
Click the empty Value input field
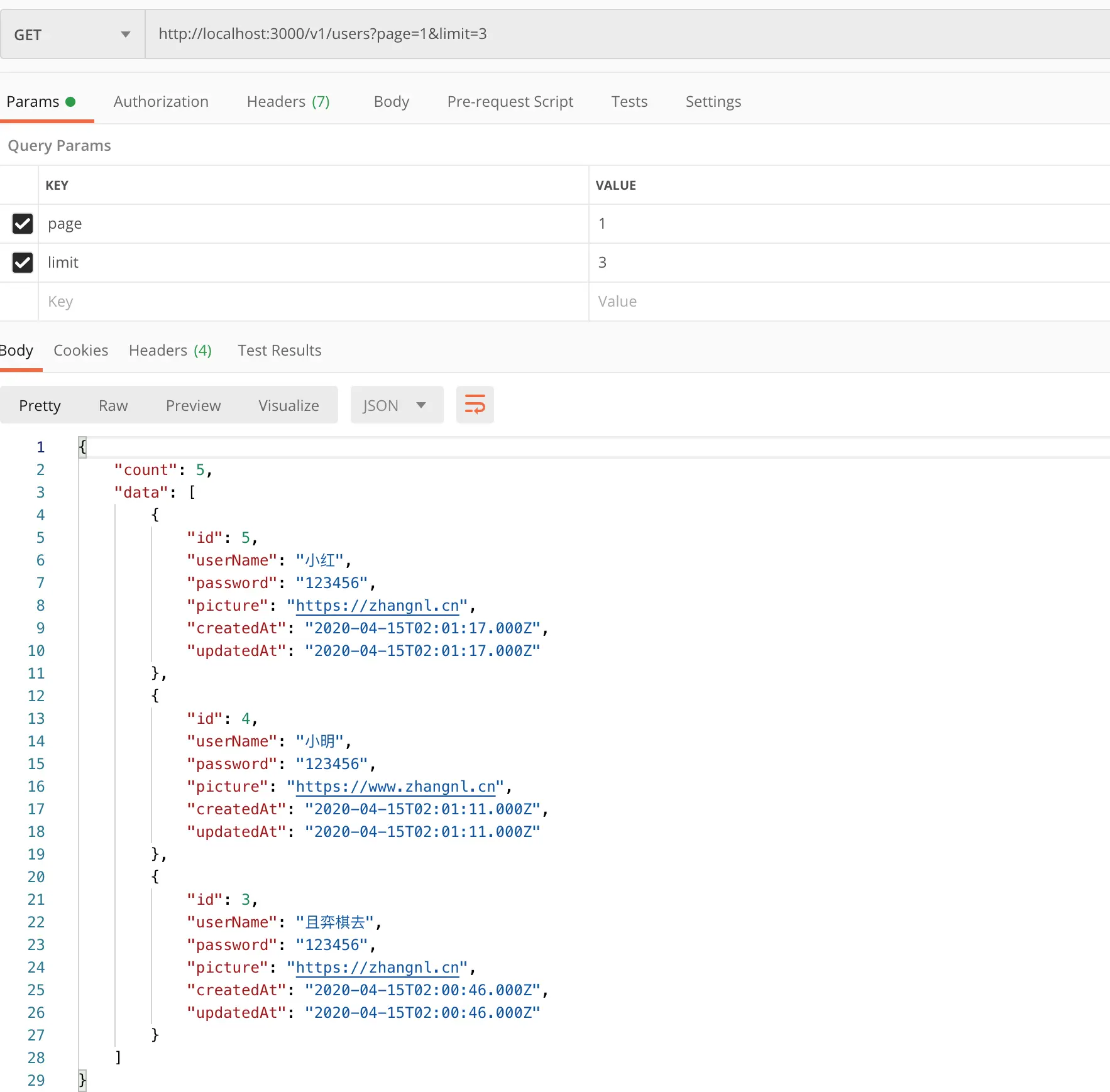click(850, 302)
